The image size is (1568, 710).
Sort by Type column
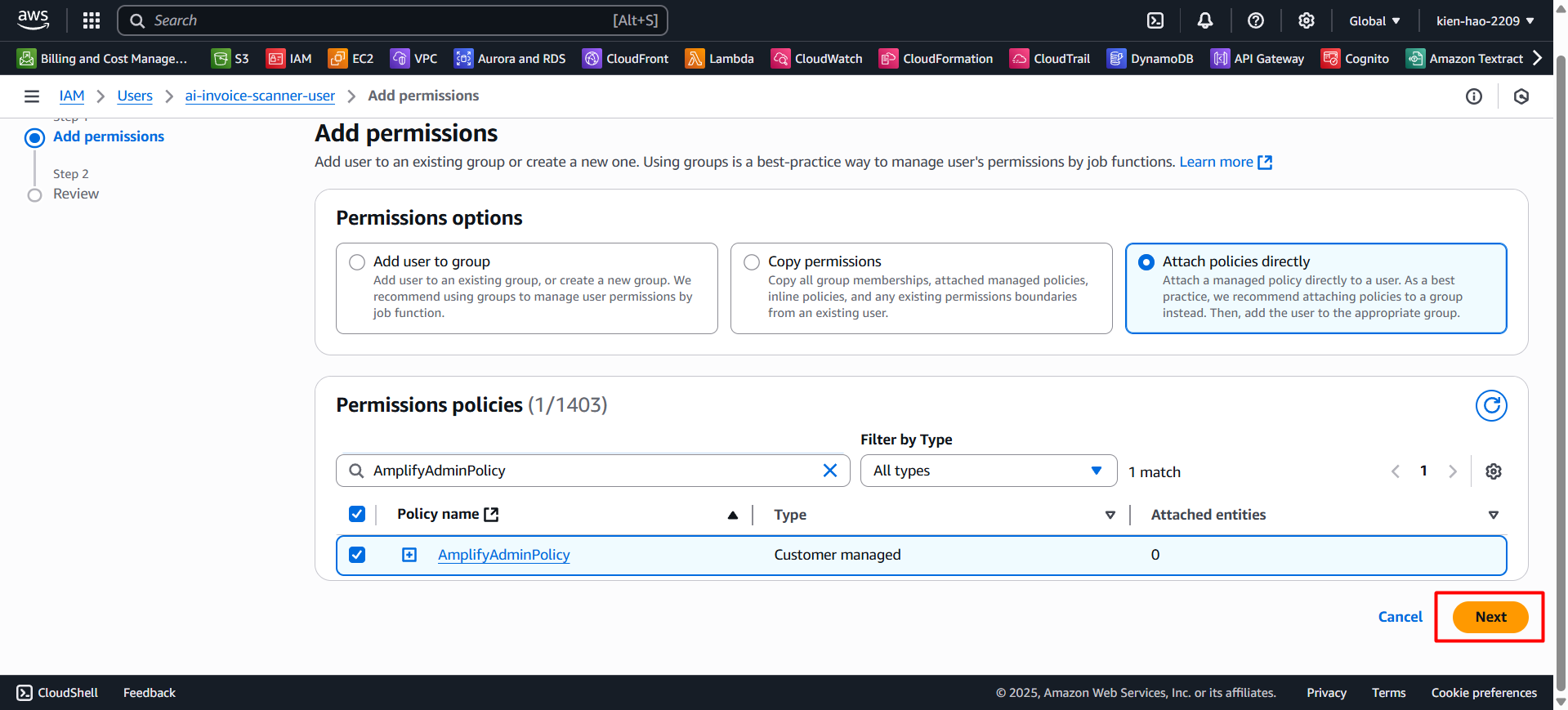[x=1110, y=515]
